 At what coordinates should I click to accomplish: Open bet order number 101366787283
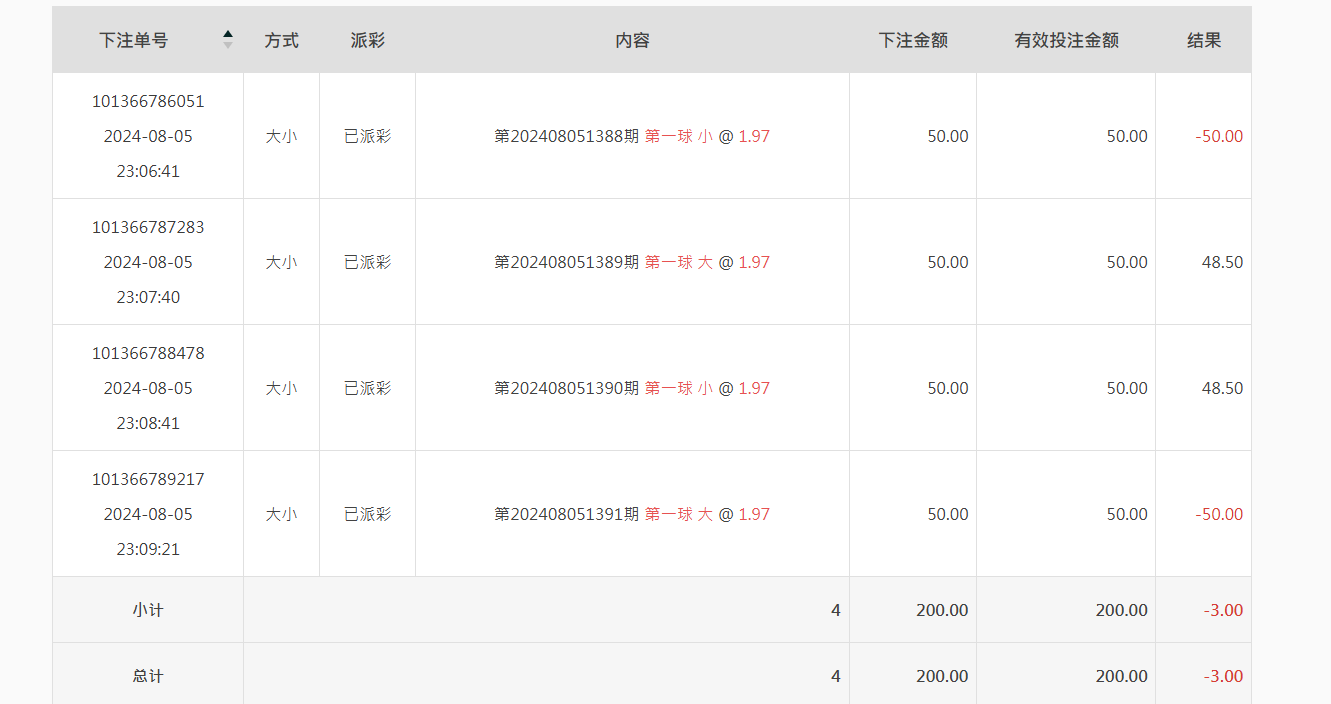tap(148, 227)
